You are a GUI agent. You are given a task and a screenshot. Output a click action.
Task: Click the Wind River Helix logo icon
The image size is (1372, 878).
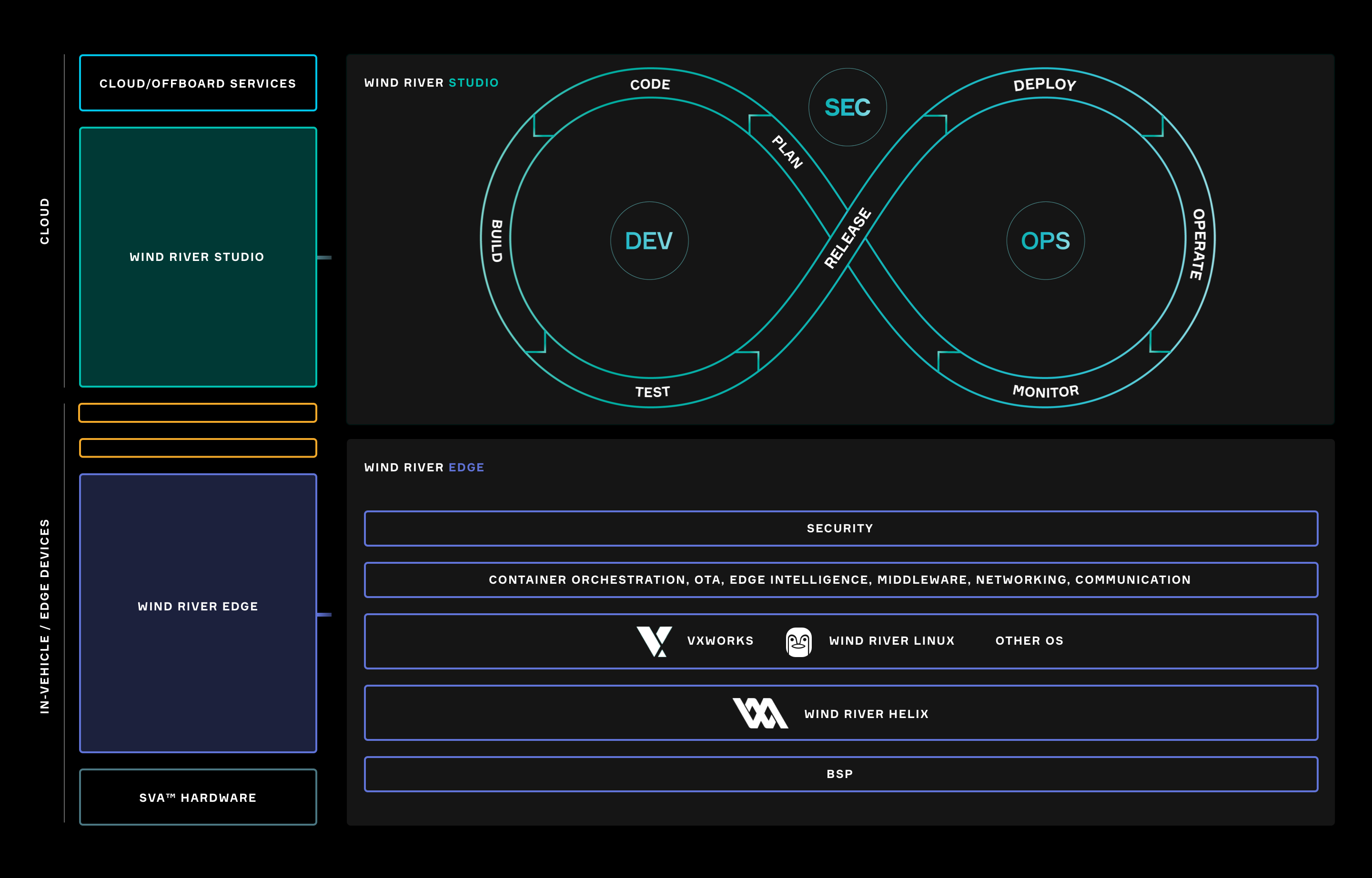pos(760,713)
